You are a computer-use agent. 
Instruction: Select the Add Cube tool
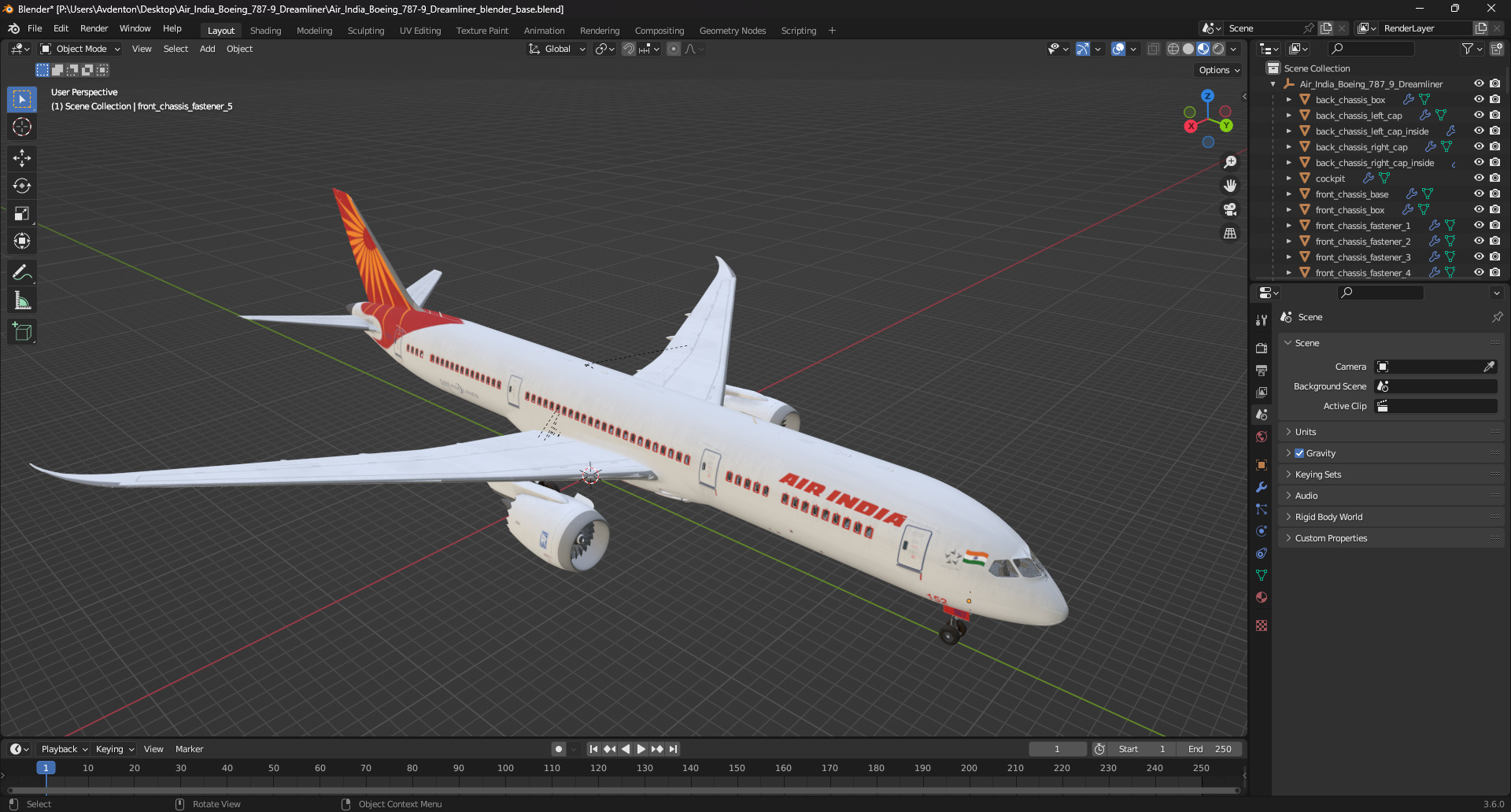tap(22, 332)
